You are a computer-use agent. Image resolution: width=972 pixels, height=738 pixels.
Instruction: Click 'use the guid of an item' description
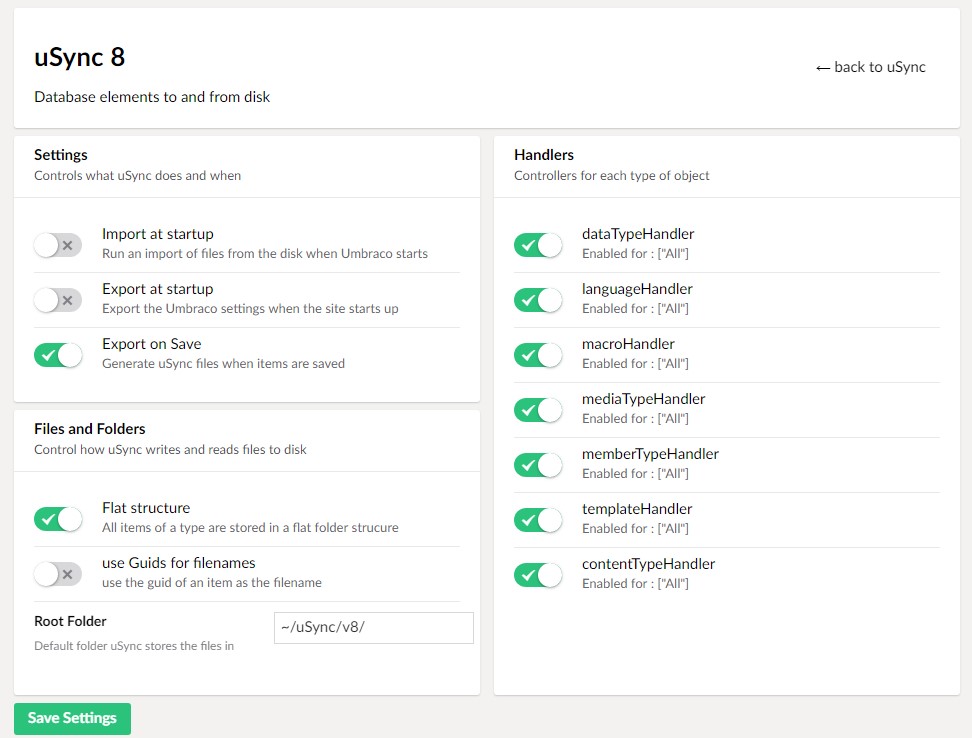212,582
